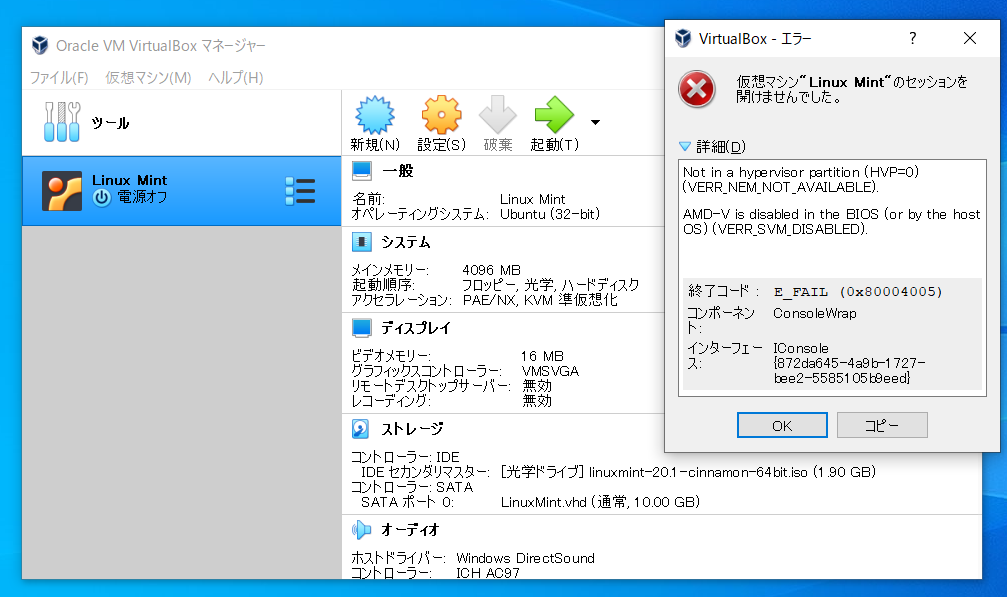Click the Storage (ストレージ) section disk icon
The width and height of the screenshot is (1007, 597).
[x=360, y=428]
